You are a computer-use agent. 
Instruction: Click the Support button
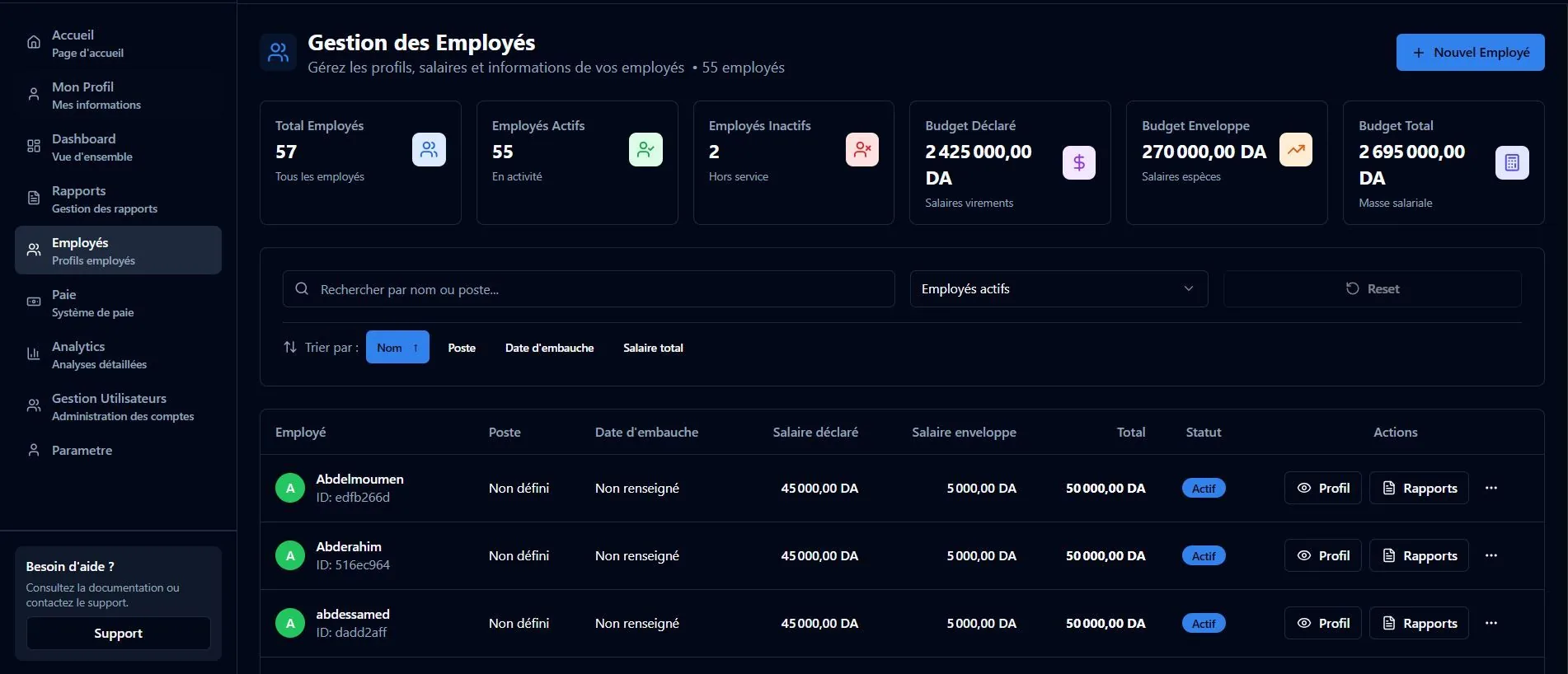click(118, 634)
